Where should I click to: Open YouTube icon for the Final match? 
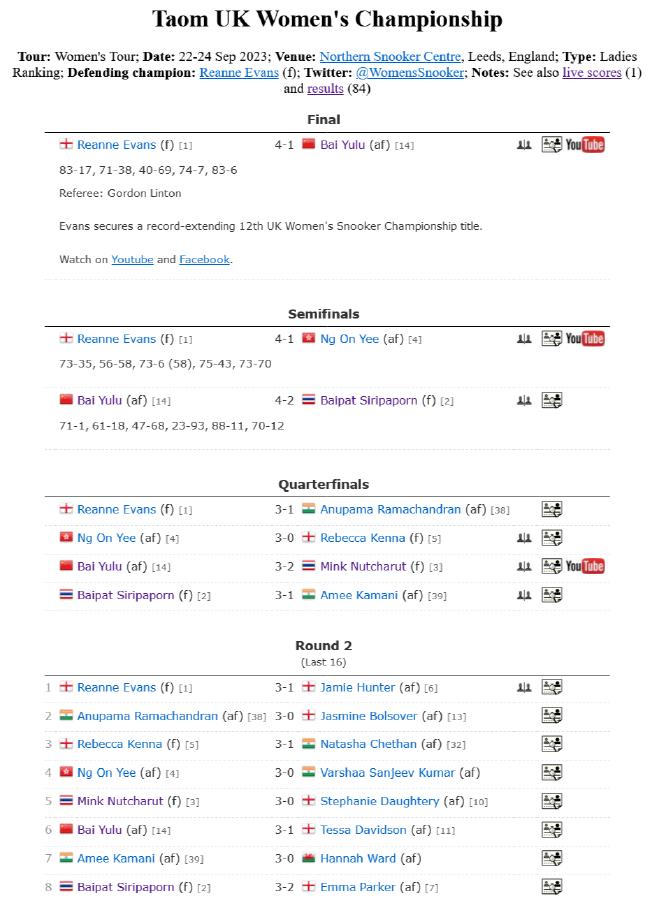[584, 145]
